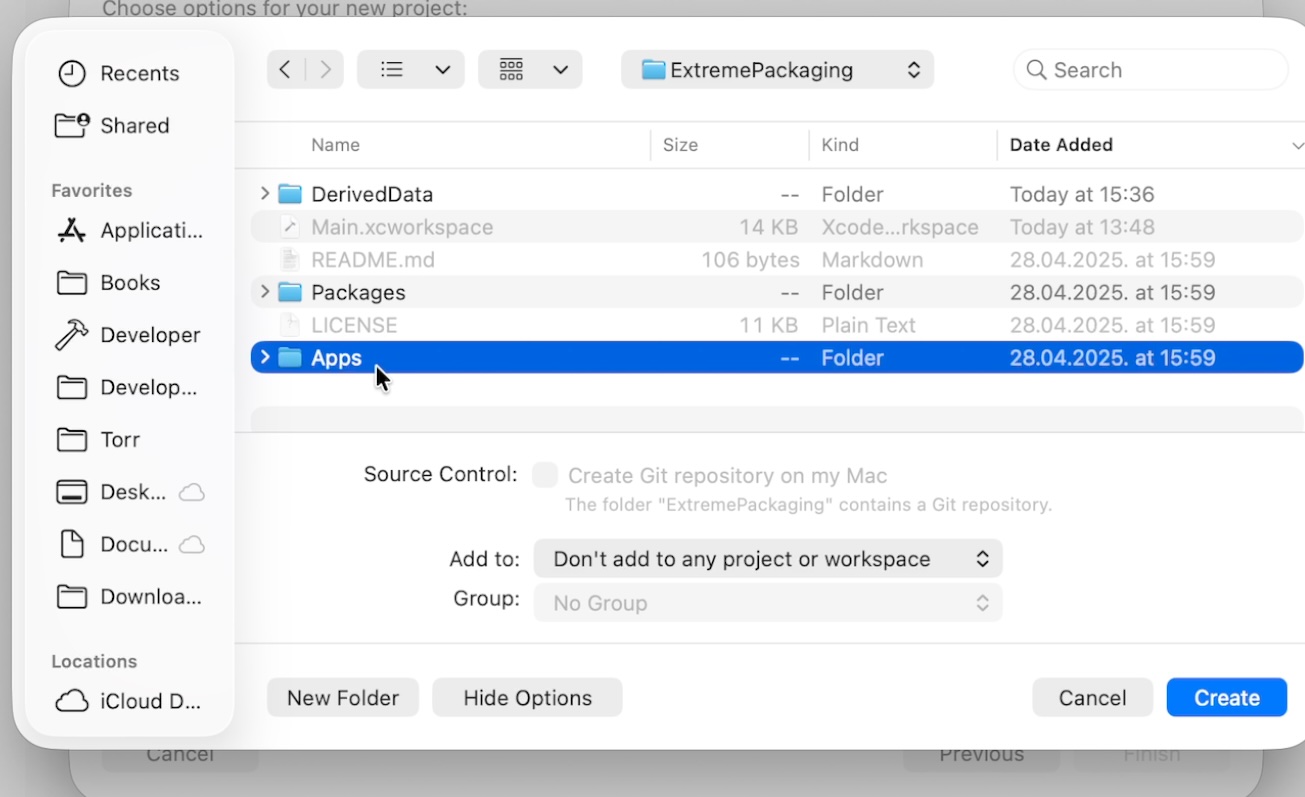
Task: Click the New Folder button
Action: tap(342, 698)
